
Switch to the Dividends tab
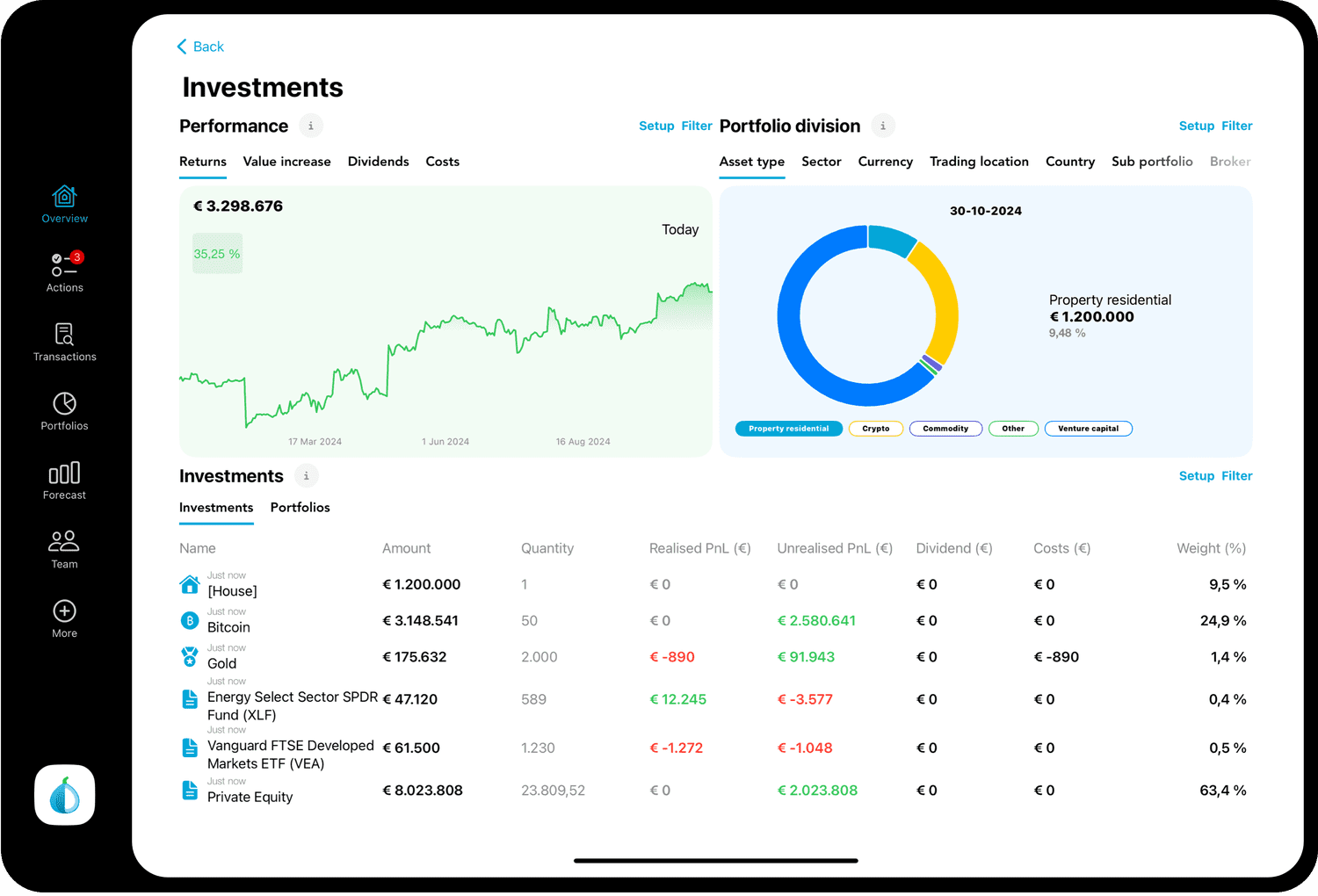tap(378, 162)
